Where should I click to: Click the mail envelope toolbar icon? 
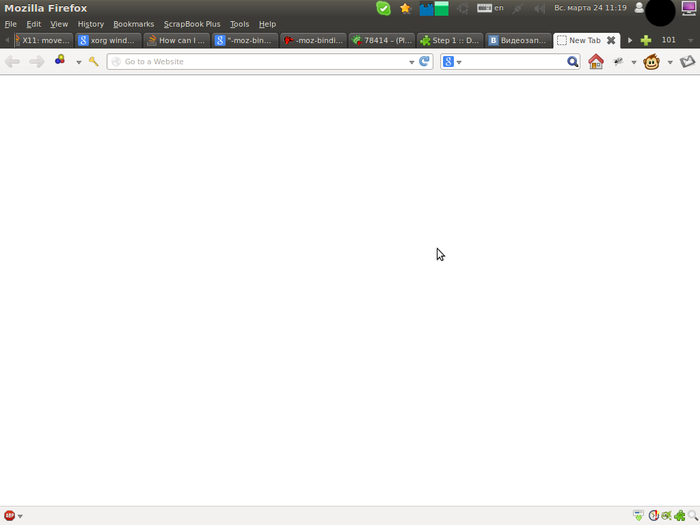click(688, 62)
